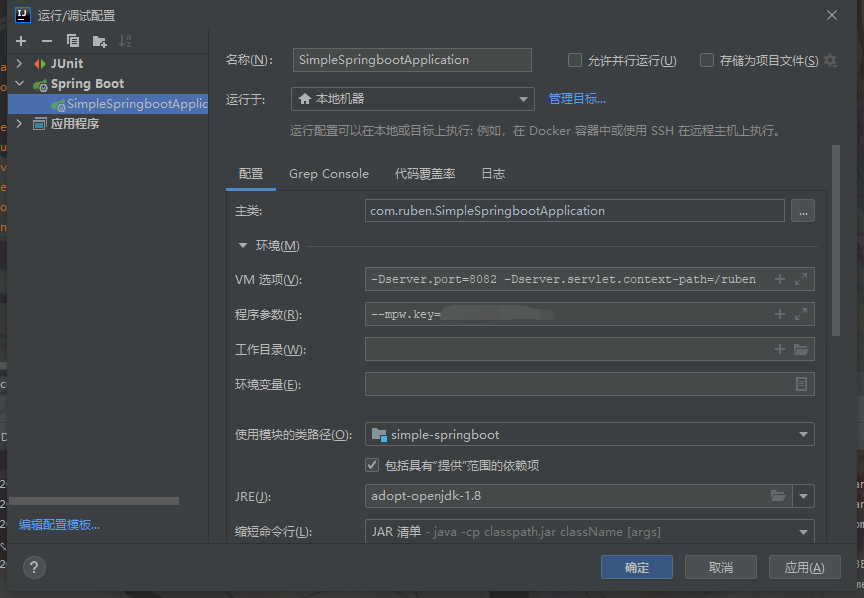Uncheck include provided scope dependencies checkbox
This screenshot has height=598, width=864.
[x=372, y=465]
